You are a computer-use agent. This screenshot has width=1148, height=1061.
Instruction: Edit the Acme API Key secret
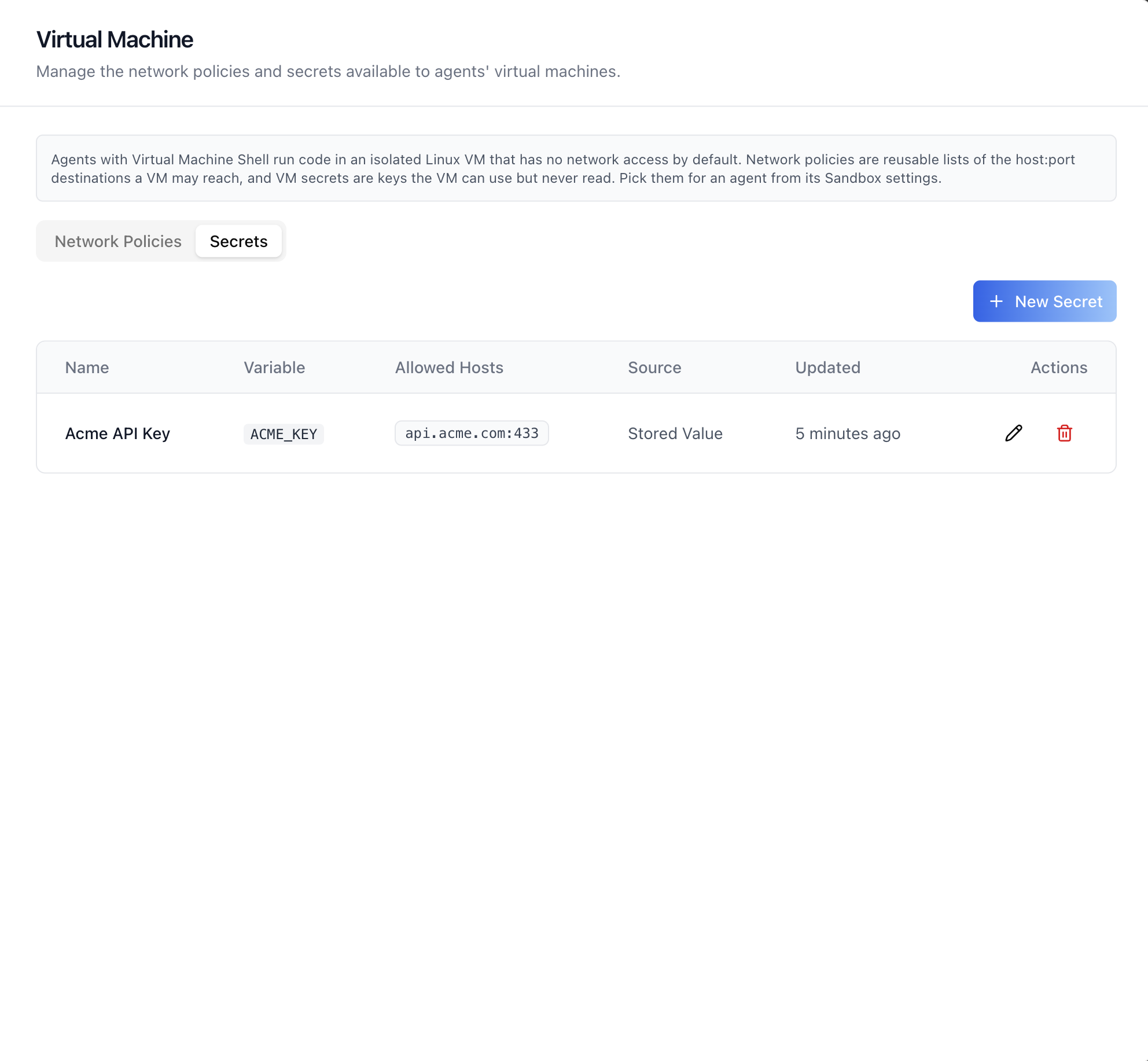tap(1014, 433)
